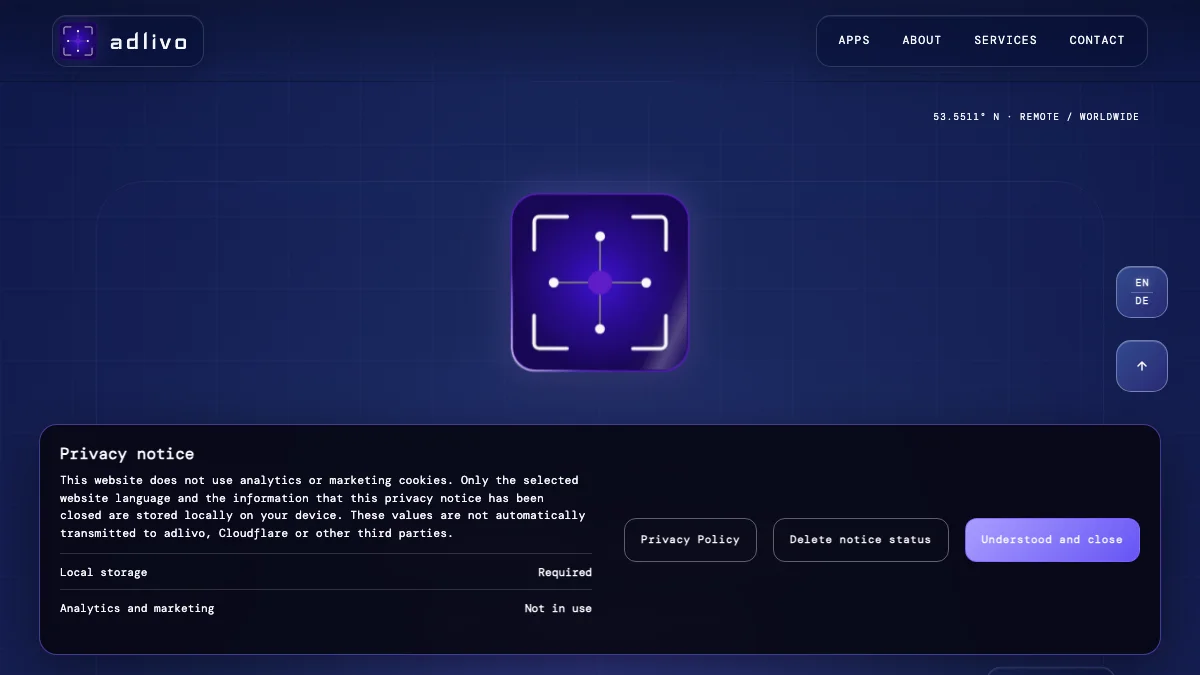1200x675 pixels.
Task: Click Understood and close button
Action: pos(1052,540)
